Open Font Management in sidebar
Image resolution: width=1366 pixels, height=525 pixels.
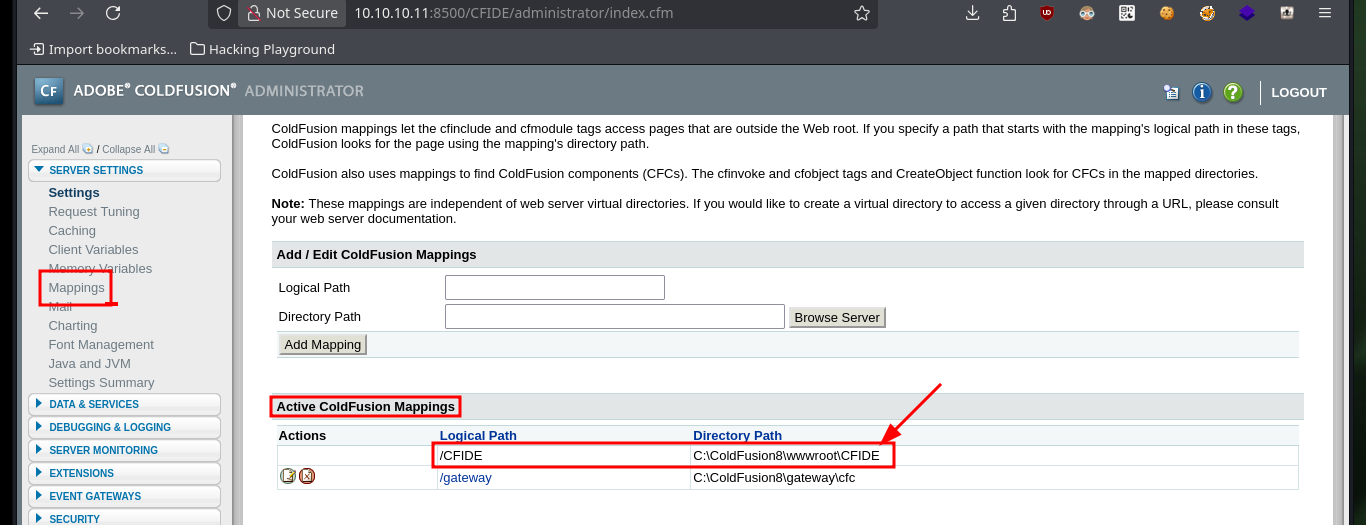[101, 344]
